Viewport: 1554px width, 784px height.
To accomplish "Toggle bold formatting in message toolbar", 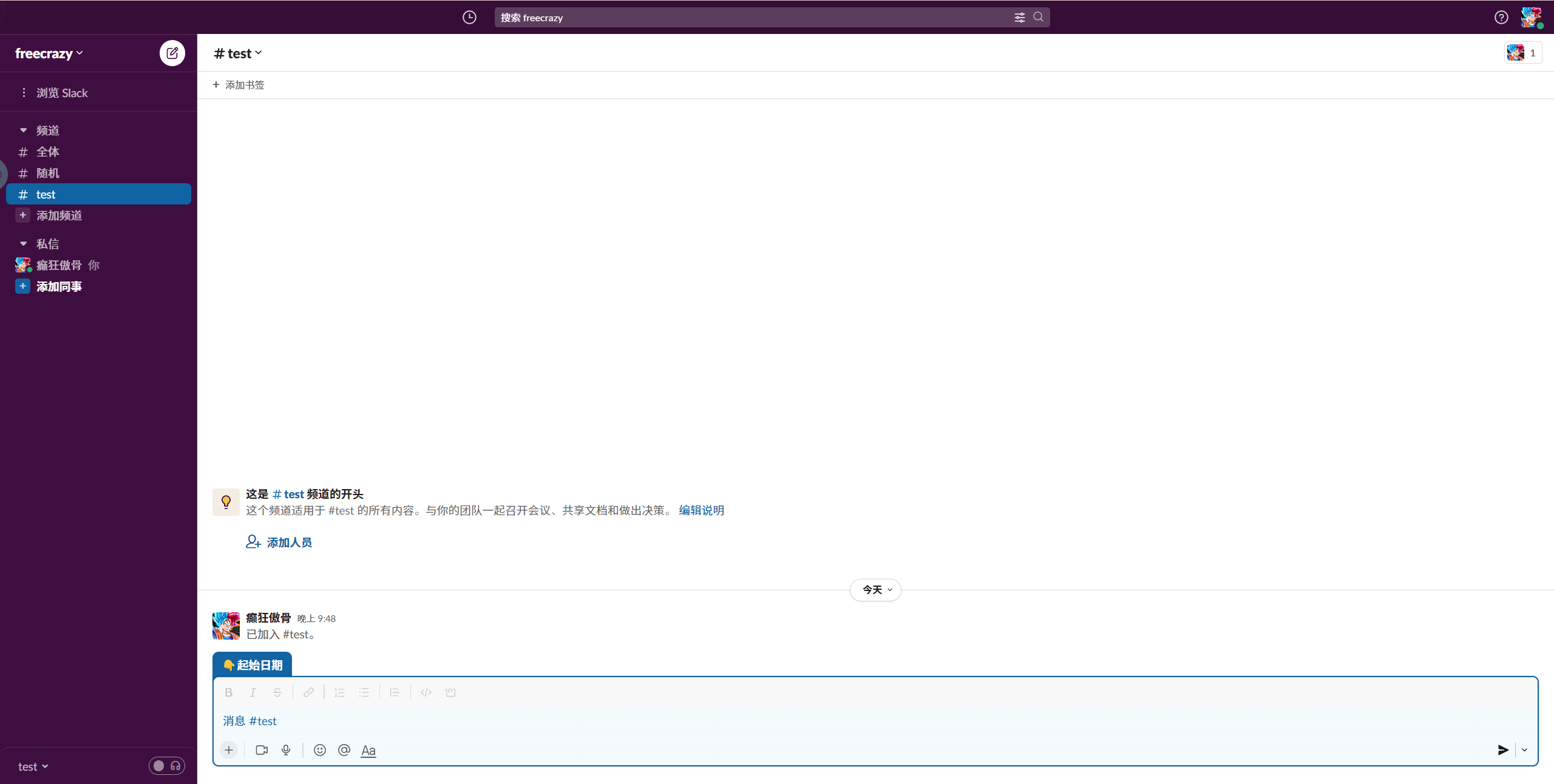I will (x=228, y=692).
